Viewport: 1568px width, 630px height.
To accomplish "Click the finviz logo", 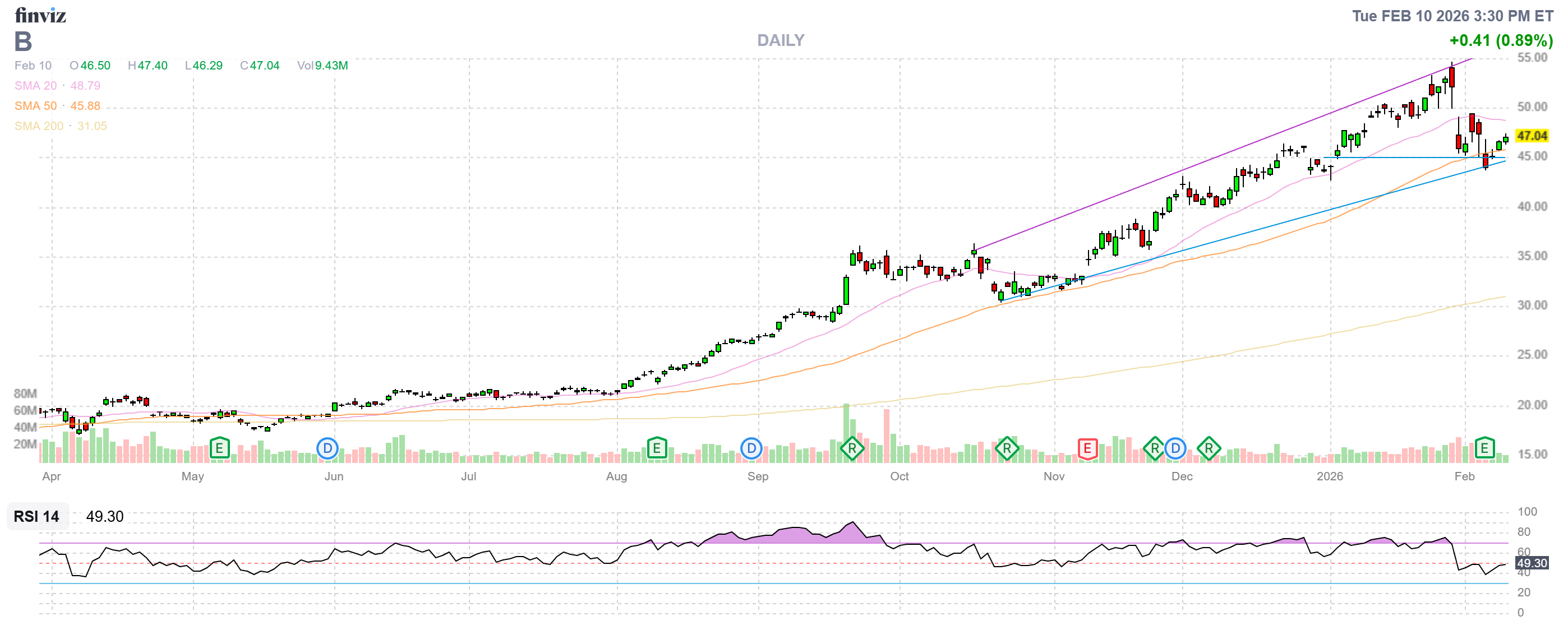I will click(40, 15).
